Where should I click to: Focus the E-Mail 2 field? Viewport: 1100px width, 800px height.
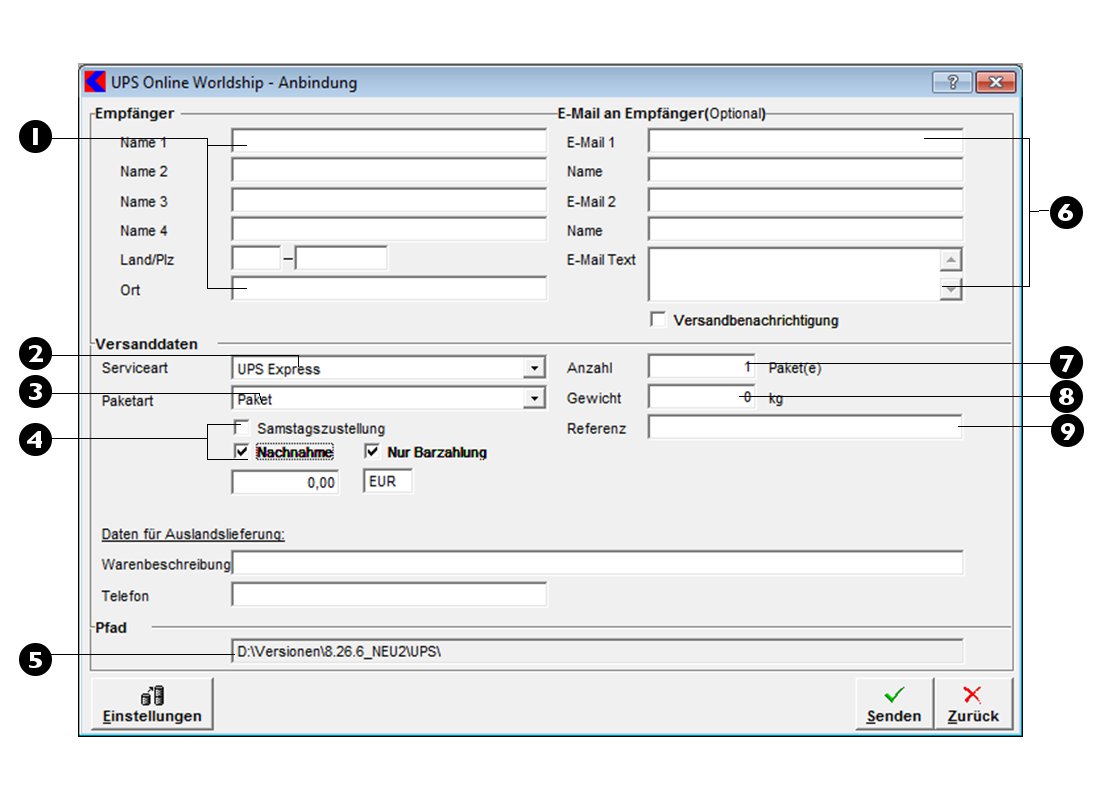(x=805, y=201)
